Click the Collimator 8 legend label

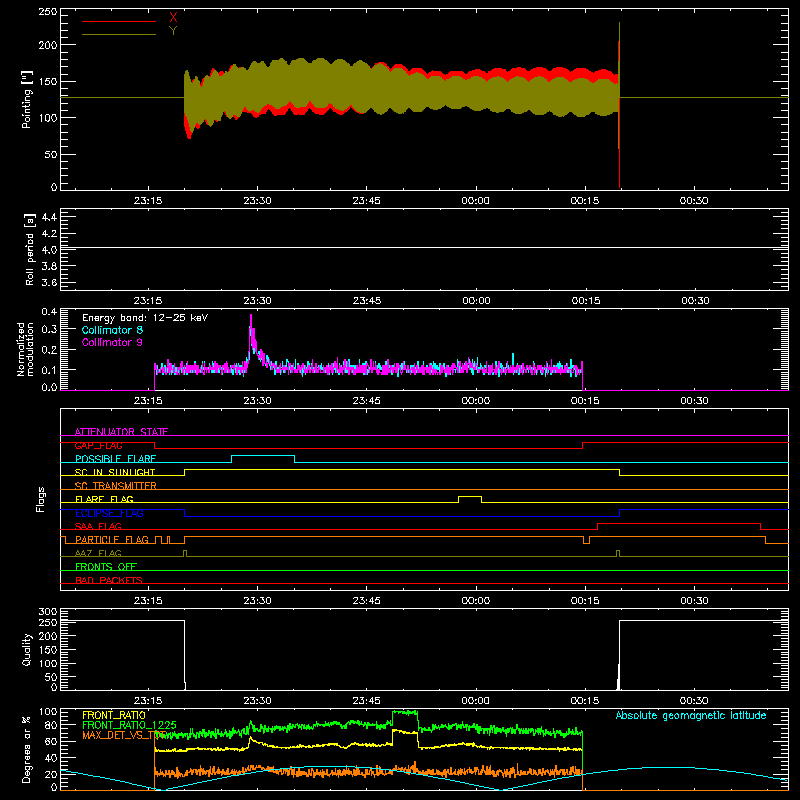point(112,330)
